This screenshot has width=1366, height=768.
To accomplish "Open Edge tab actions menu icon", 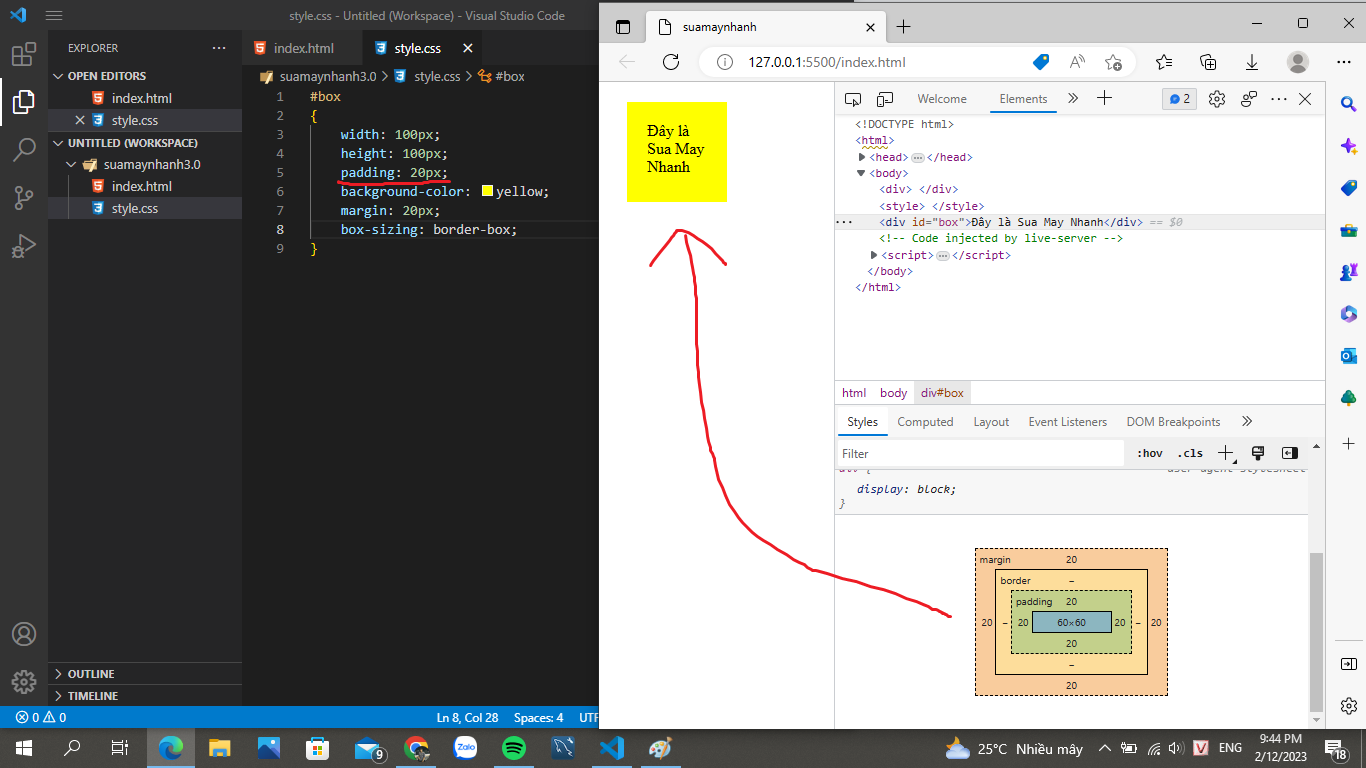I will pos(623,27).
